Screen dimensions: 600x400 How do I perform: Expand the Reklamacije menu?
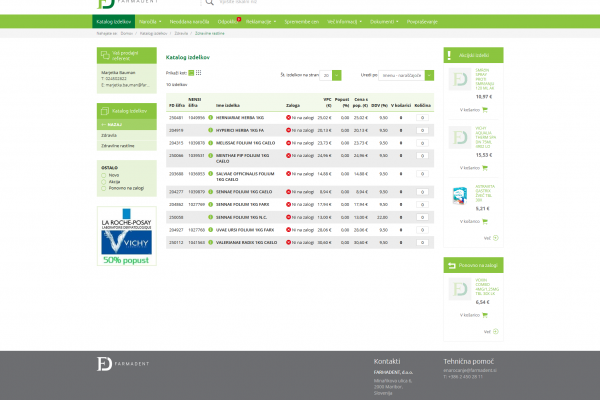pyautogui.click(x=261, y=22)
